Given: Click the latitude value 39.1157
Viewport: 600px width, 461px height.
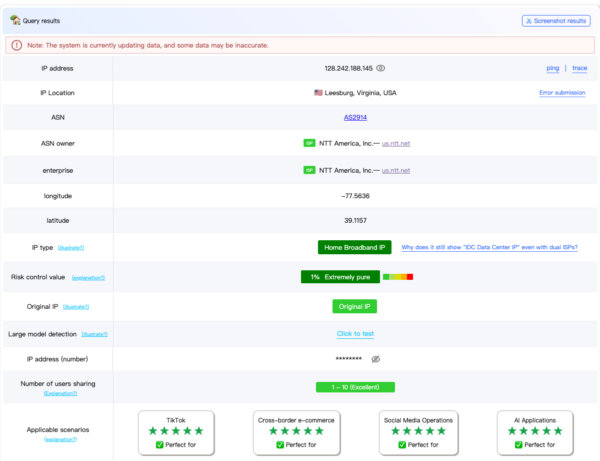Looking at the screenshot, I should [355, 220].
